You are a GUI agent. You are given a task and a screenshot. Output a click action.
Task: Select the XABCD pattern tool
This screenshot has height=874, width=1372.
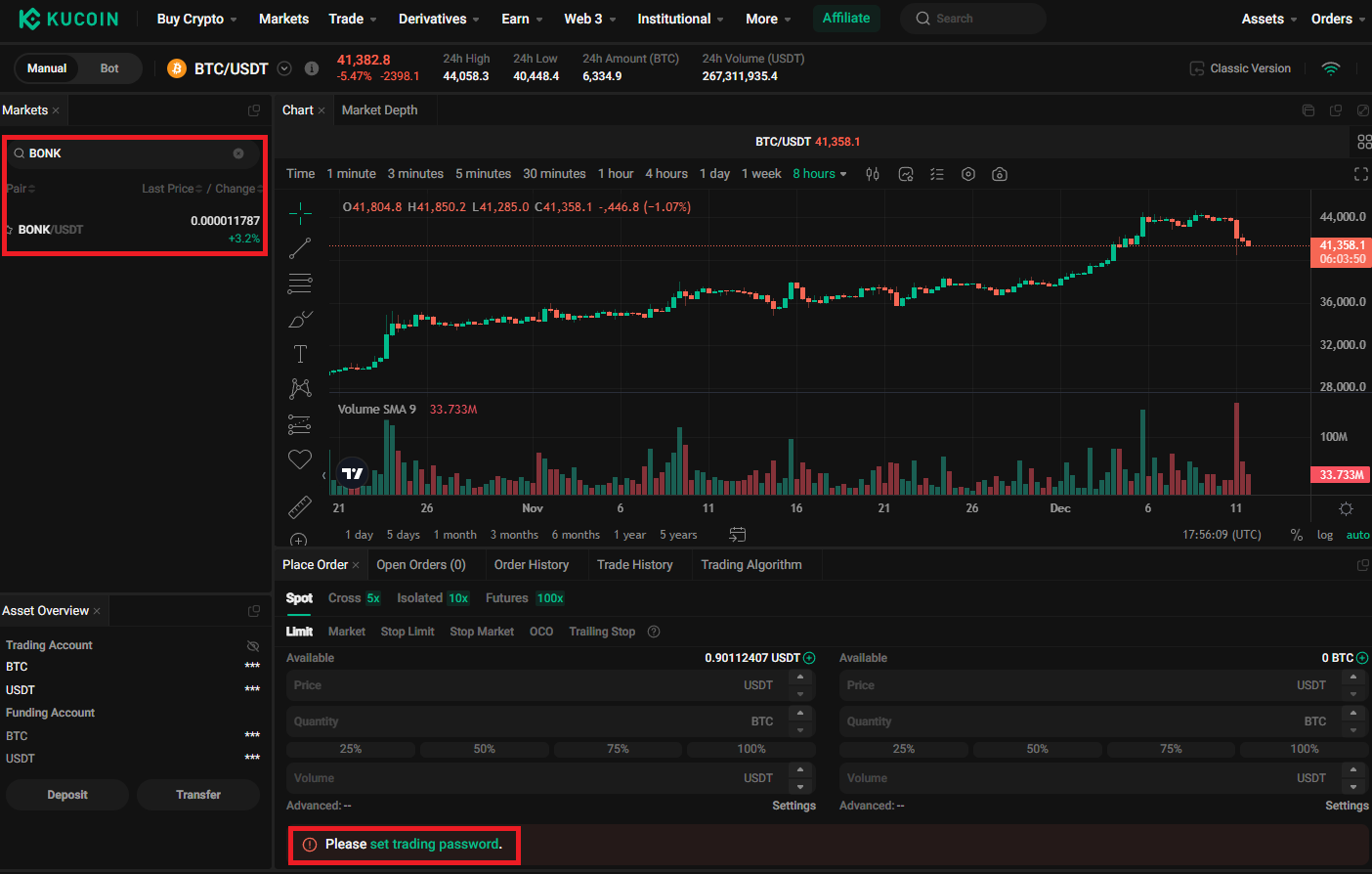click(300, 388)
